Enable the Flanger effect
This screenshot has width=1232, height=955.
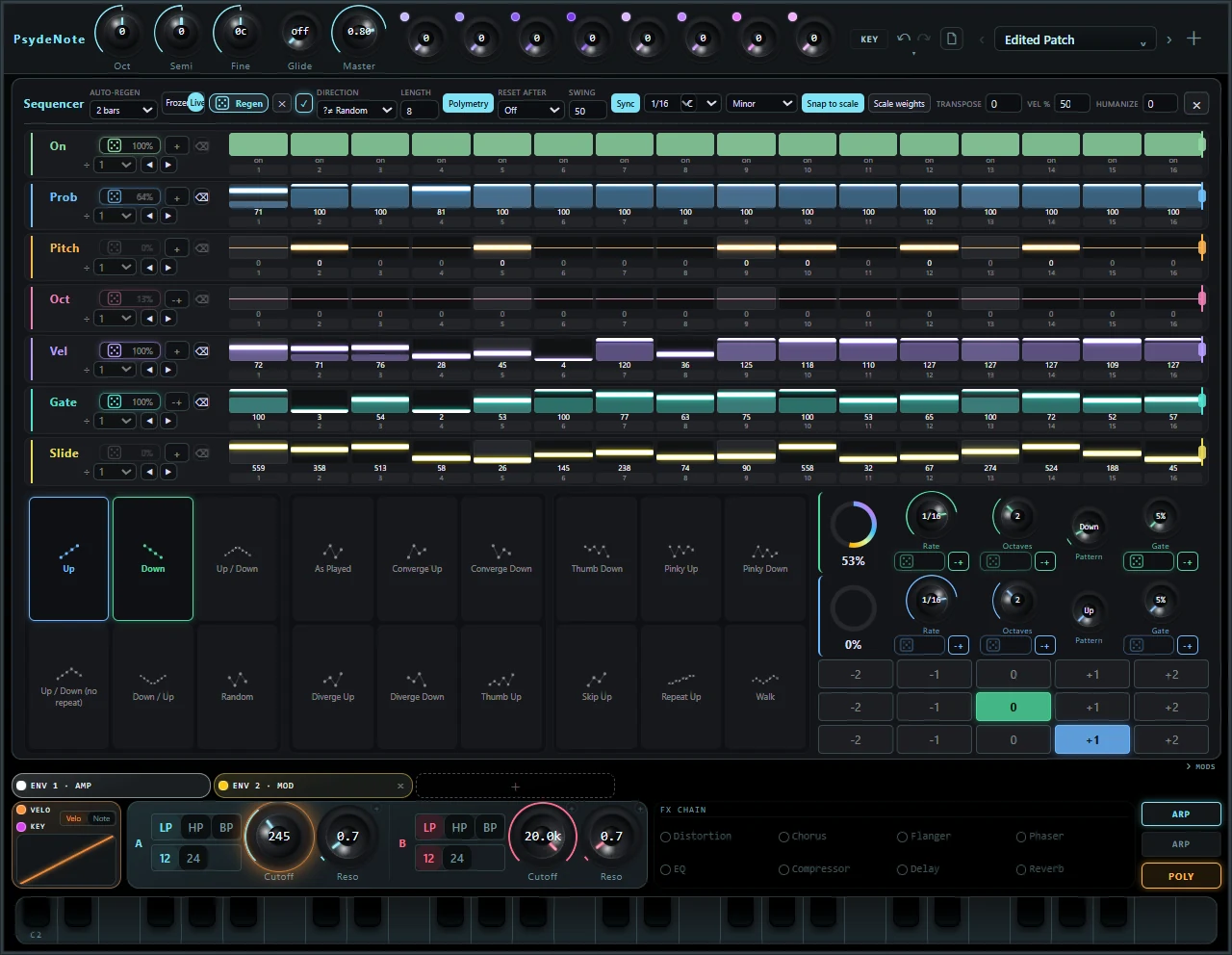coord(903,837)
